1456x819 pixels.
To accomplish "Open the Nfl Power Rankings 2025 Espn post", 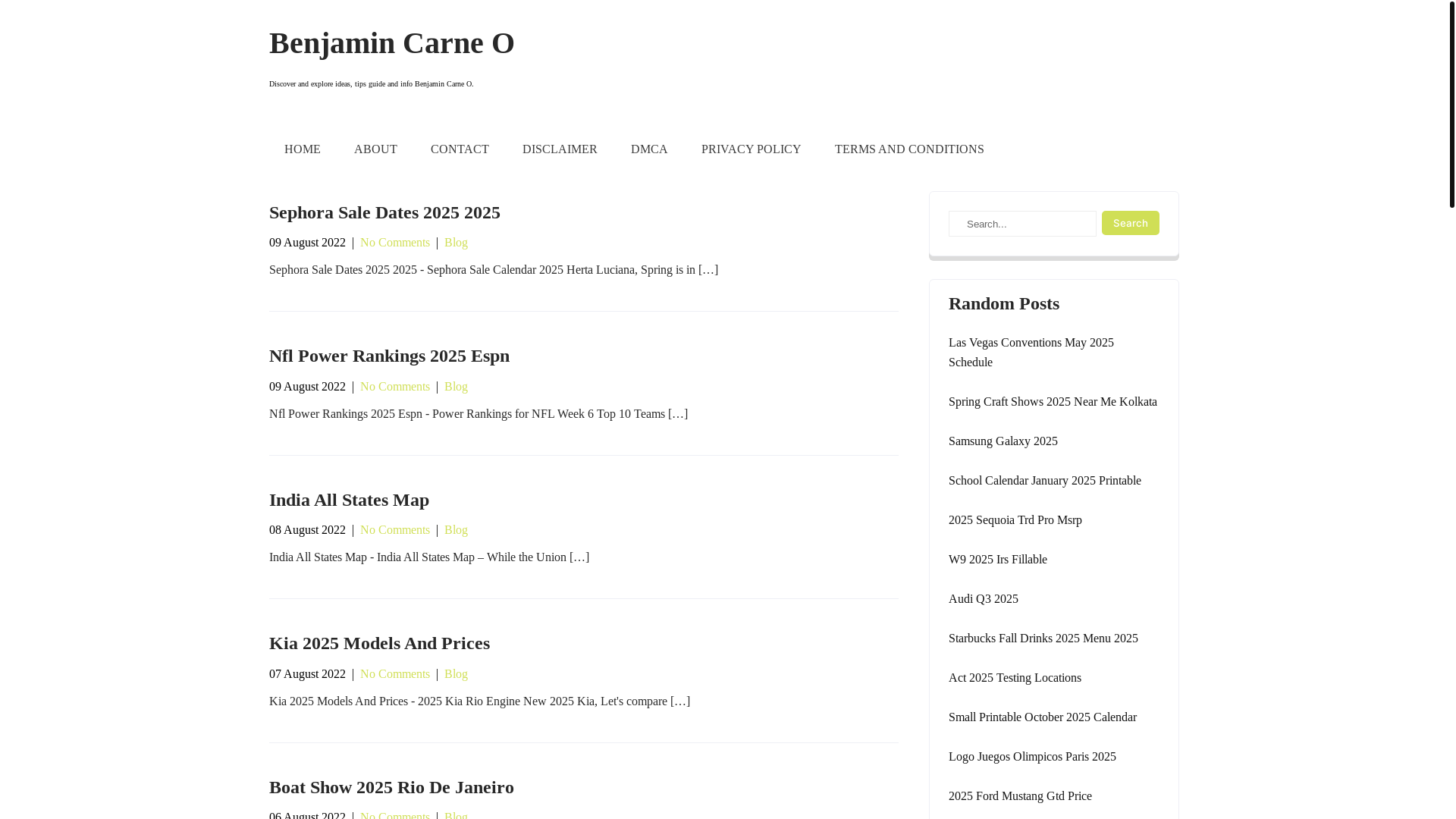I will pyautogui.click(x=389, y=356).
